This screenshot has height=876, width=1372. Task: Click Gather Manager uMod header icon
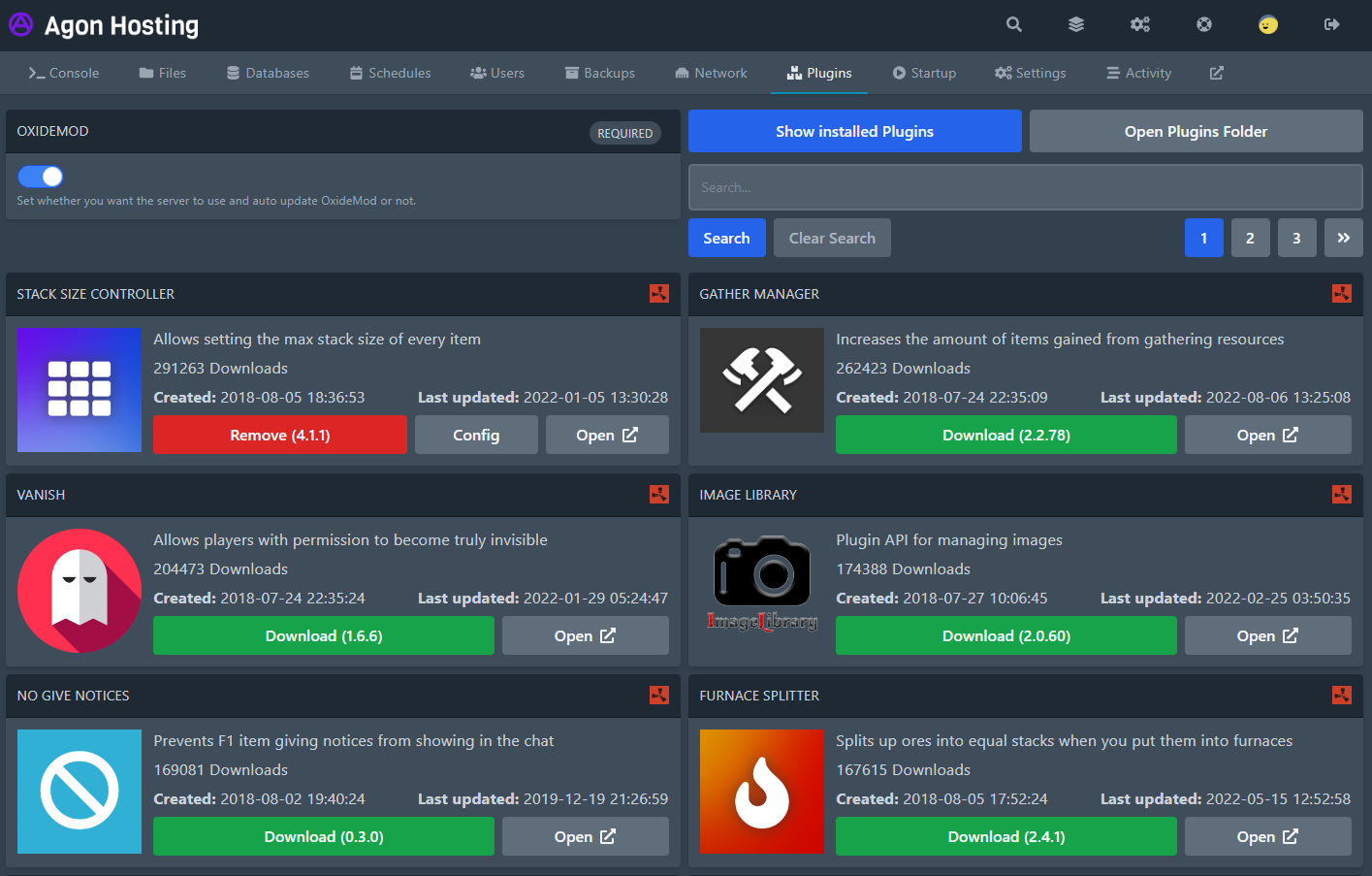(x=1342, y=293)
